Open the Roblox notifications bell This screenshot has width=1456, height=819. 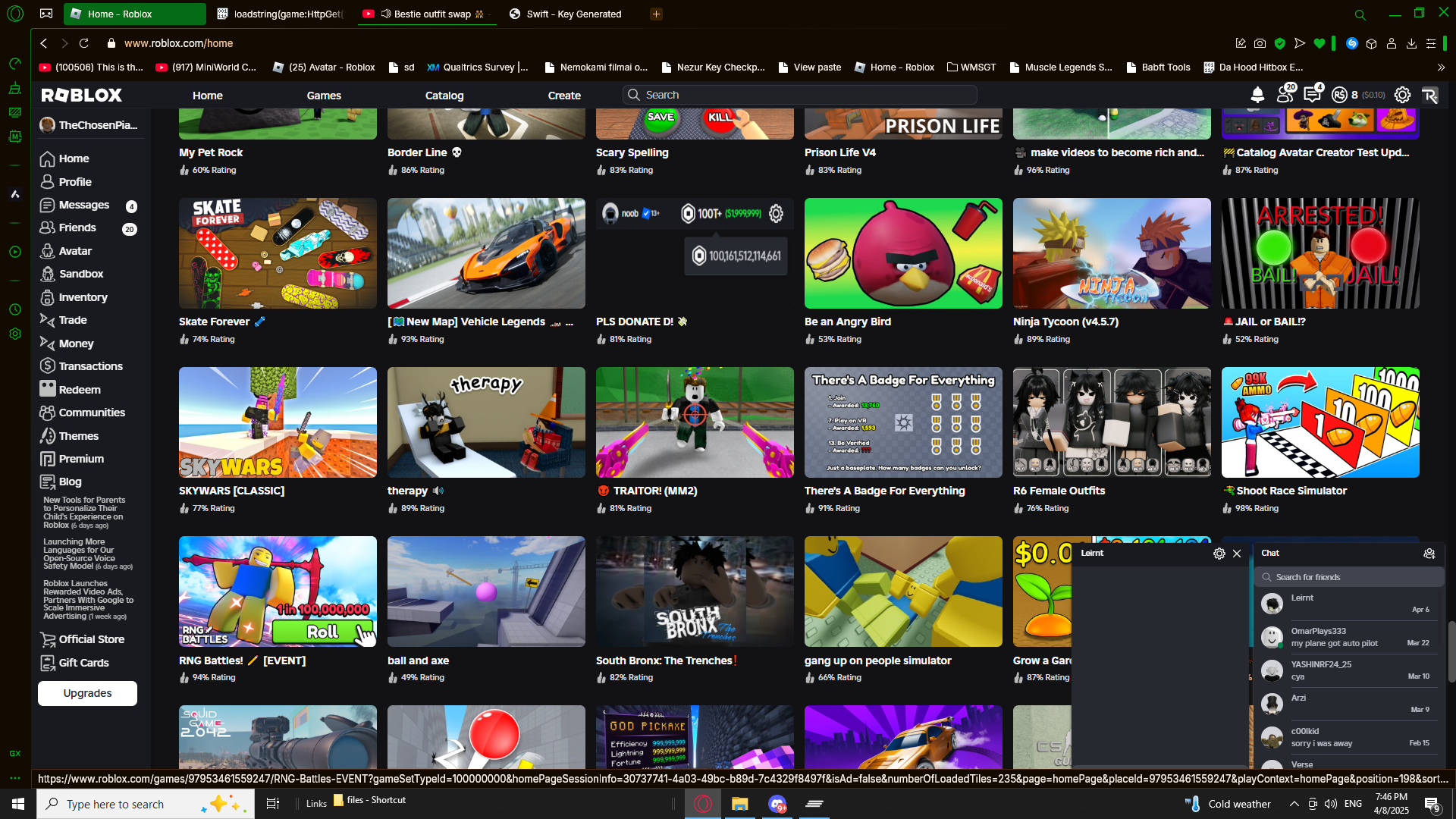pyautogui.click(x=1257, y=95)
